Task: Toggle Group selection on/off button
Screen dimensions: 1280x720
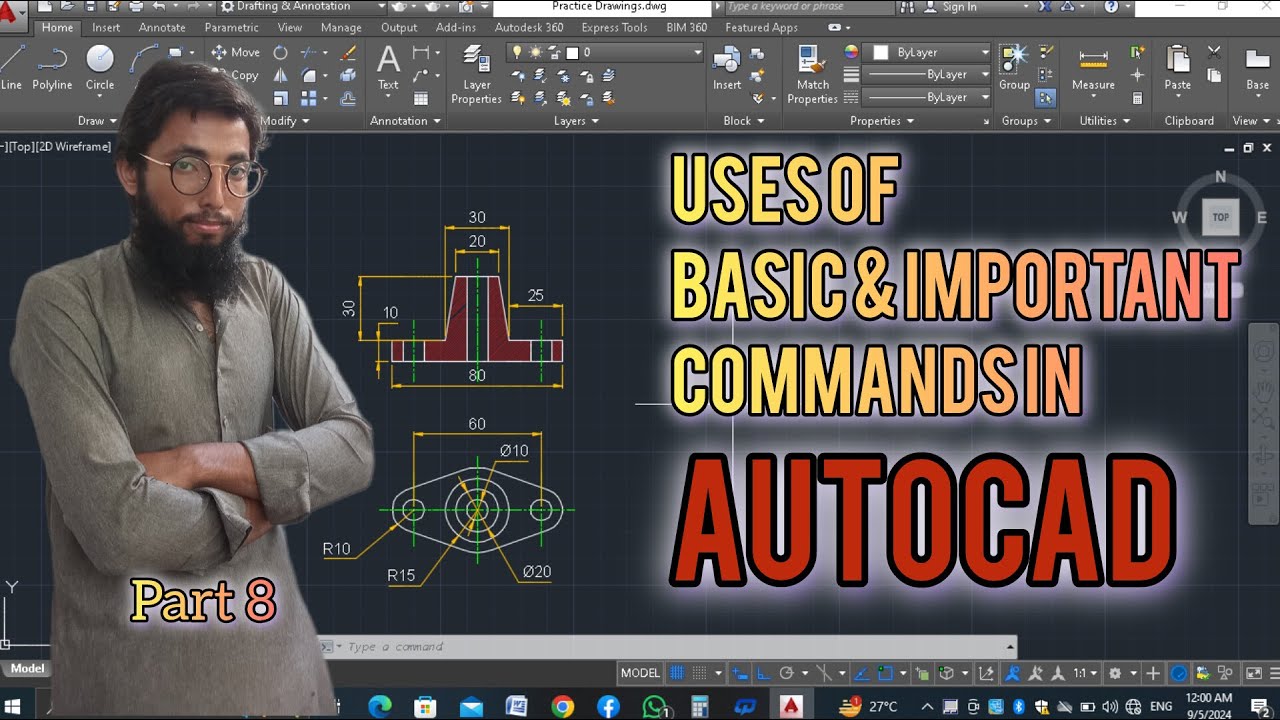Action: [1045, 98]
